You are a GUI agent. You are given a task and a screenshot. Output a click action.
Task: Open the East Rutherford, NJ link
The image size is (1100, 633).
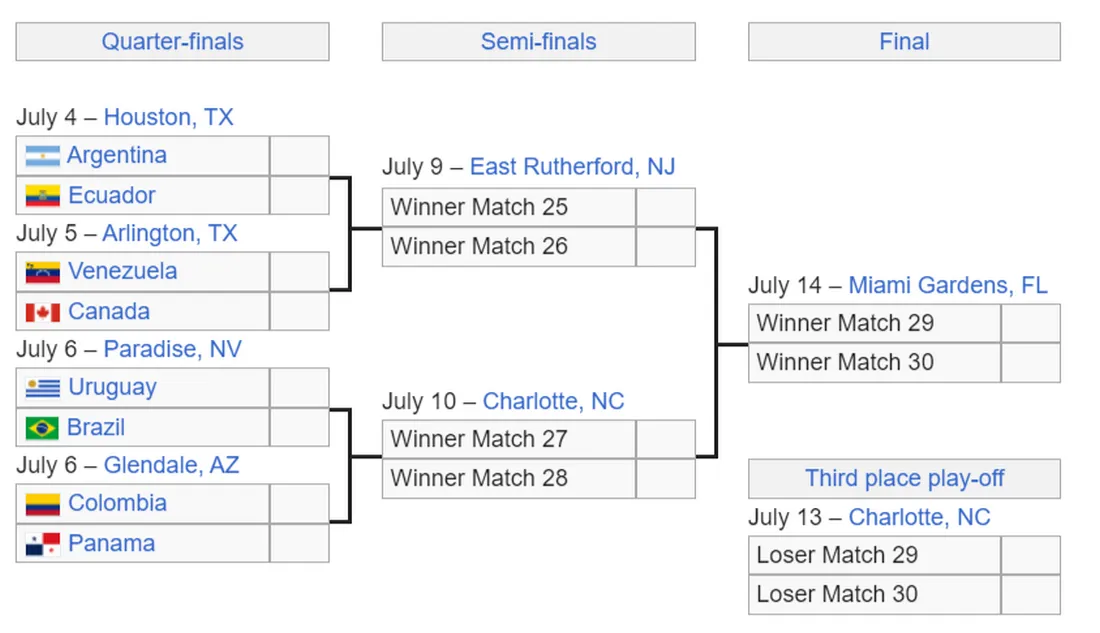572,166
